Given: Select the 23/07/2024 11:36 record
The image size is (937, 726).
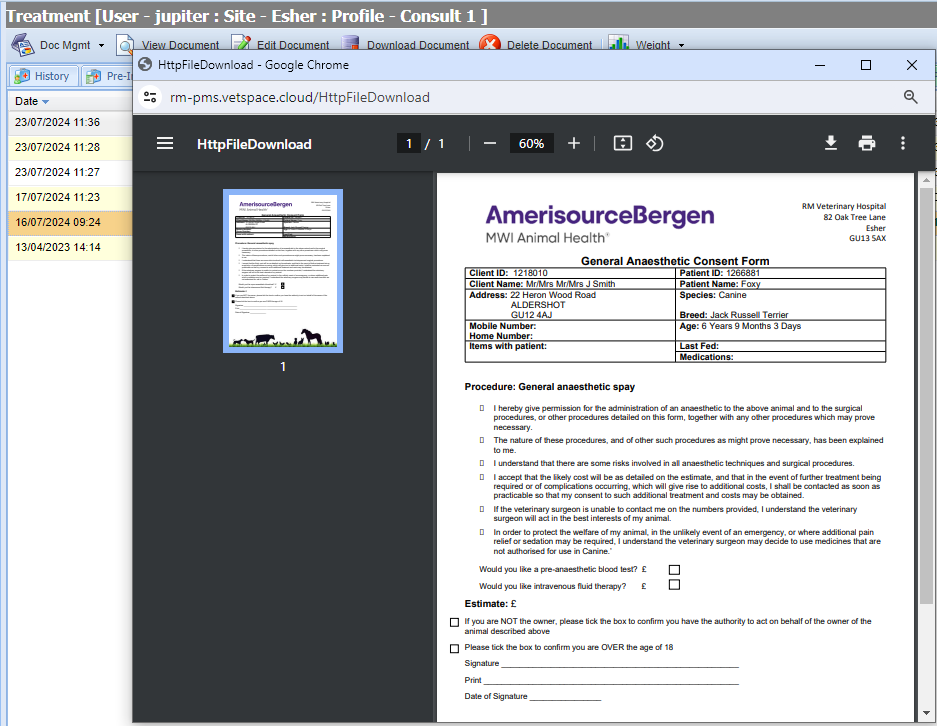Looking at the screenshot, I should click(x=70, y=122).
